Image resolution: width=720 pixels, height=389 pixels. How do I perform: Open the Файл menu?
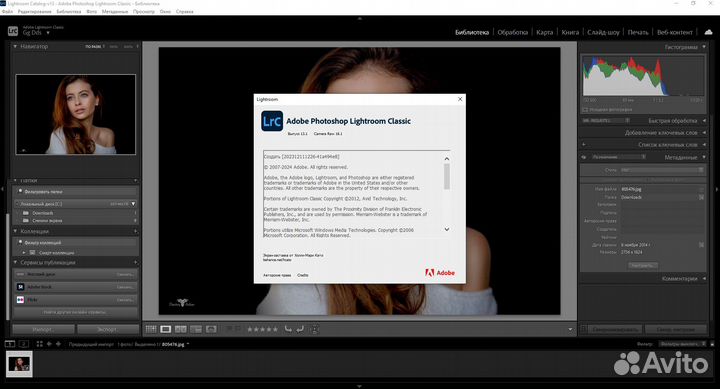click(x=7, y=11)
